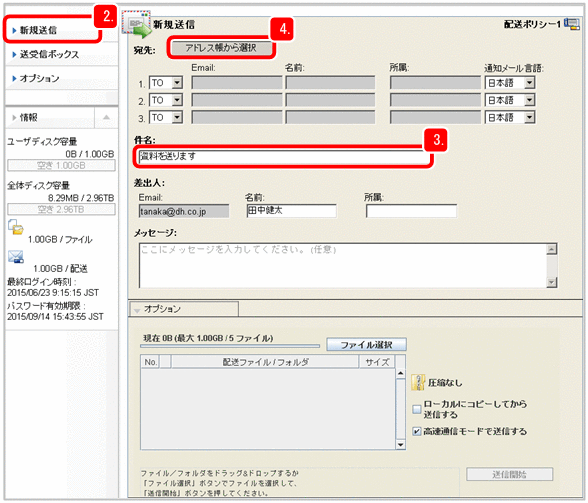Click パスワード有効期限 date text
Image resolution: width=588 pixels, height=503 pixels.
coord(55,317)
